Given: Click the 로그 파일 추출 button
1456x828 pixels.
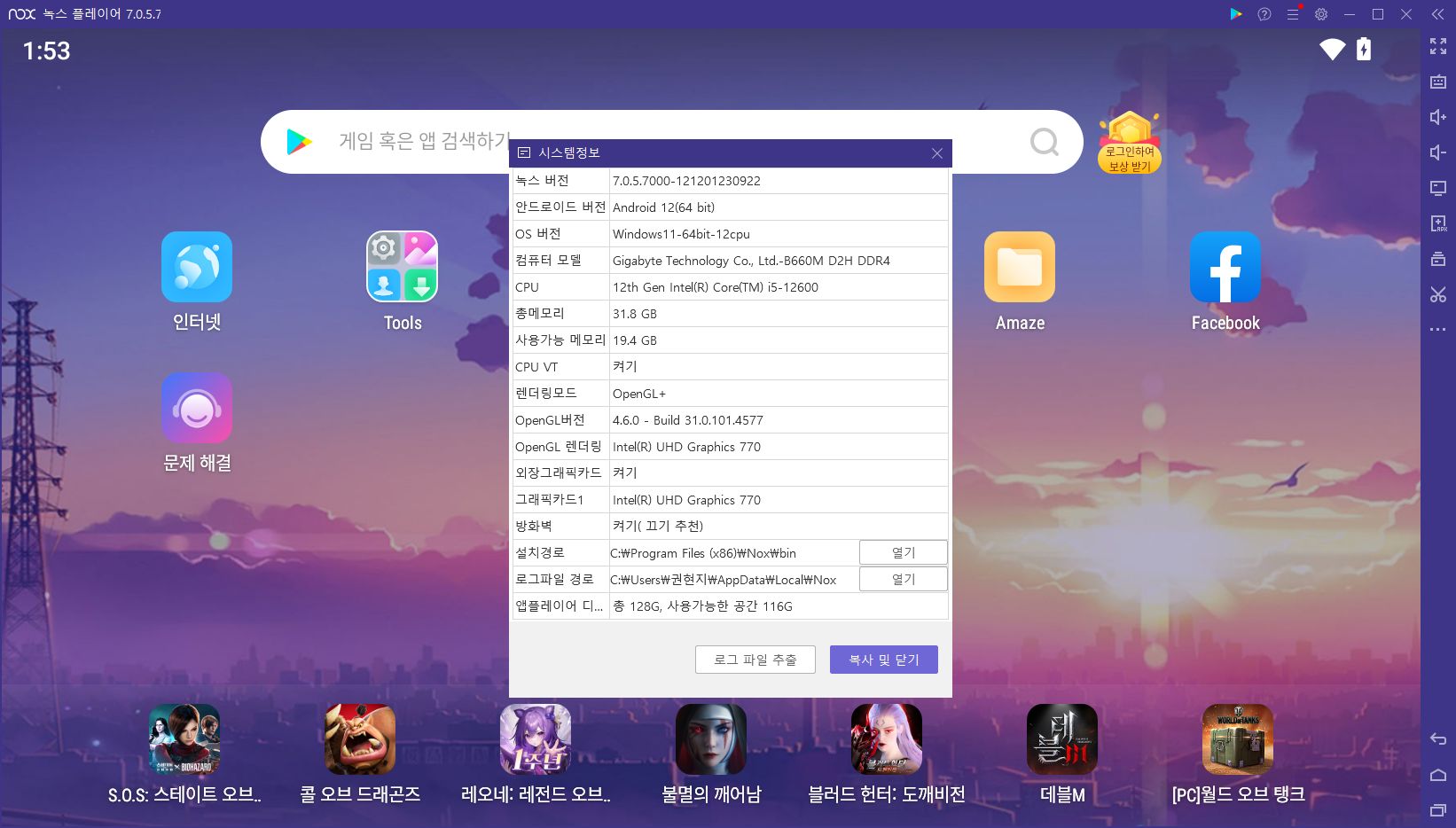Looking at the screenshot, I should (755, 660).
